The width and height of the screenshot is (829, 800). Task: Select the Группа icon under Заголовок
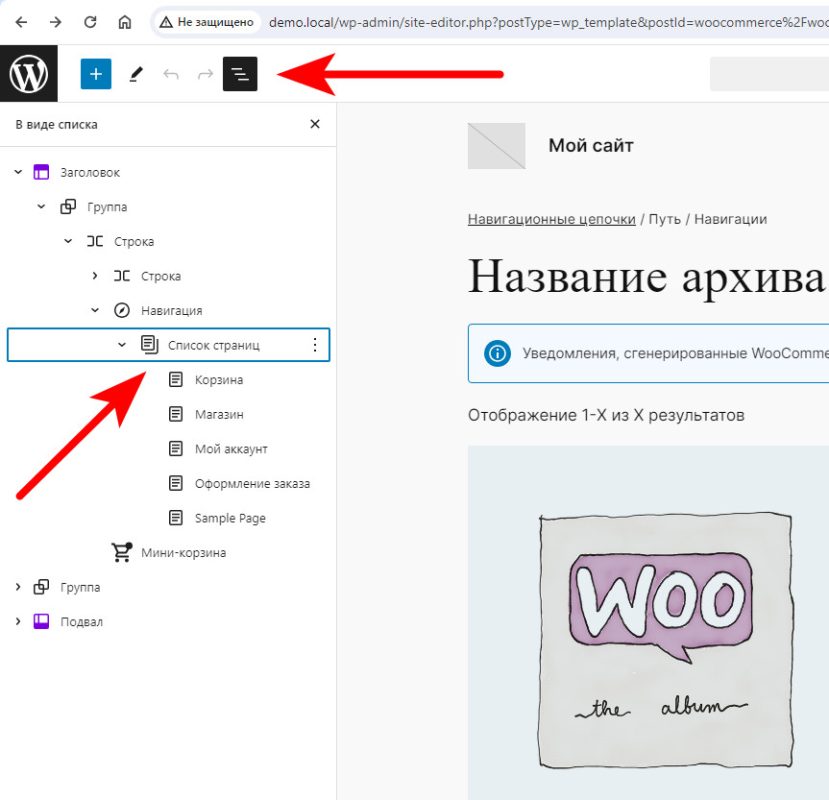[x=68, y=206]
